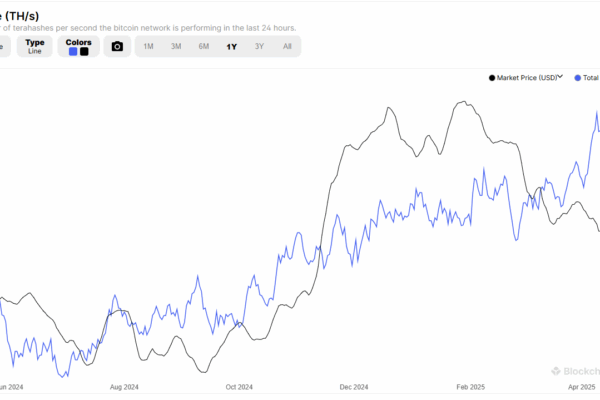Click the Apr 2025 axis label
600x400 pixels.
pos(582,387)
